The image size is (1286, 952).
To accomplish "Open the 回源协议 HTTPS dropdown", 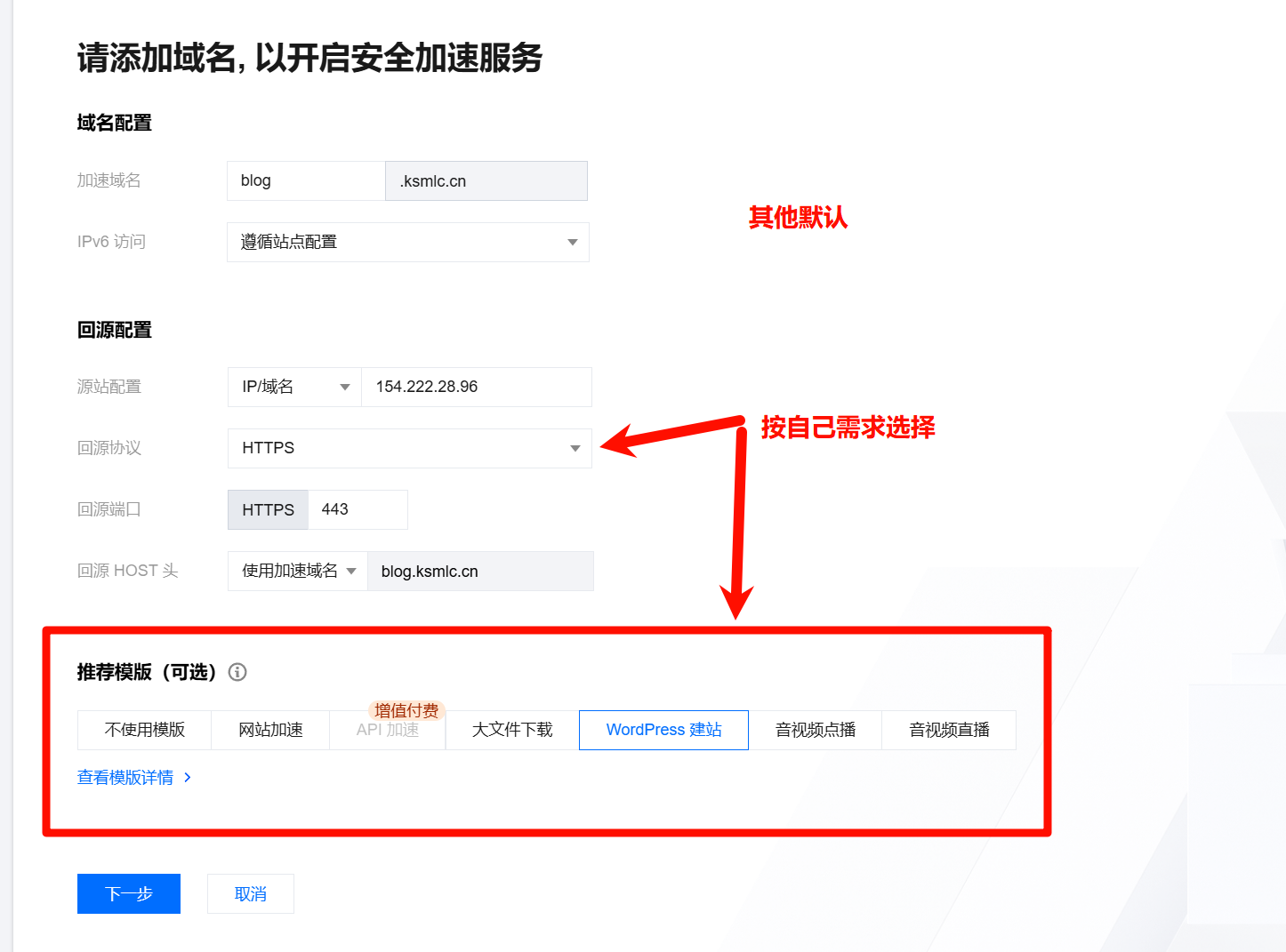I will pyautogui.click(x=409, y=448).
